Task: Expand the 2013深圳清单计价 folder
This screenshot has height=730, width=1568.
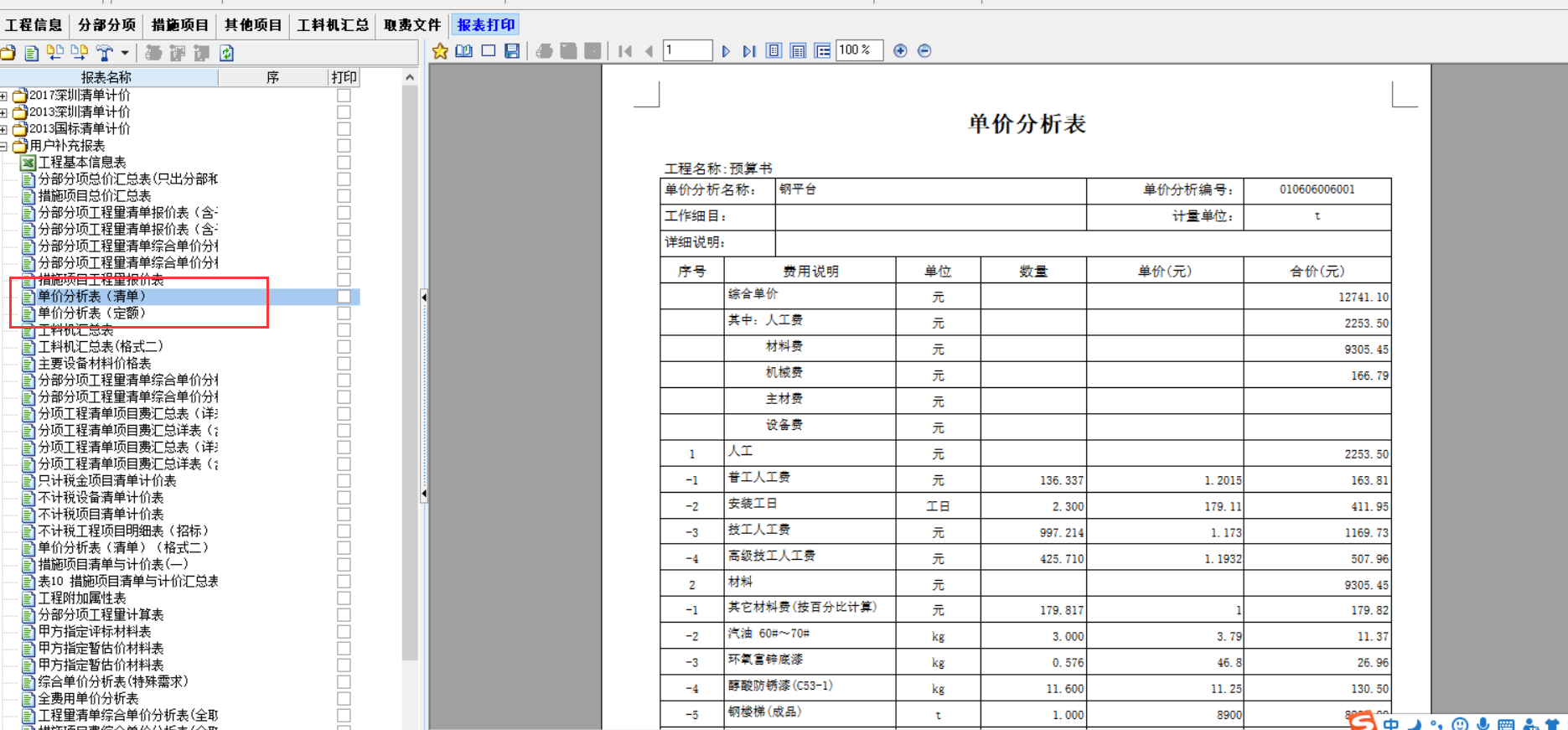Action: (4, 112)
